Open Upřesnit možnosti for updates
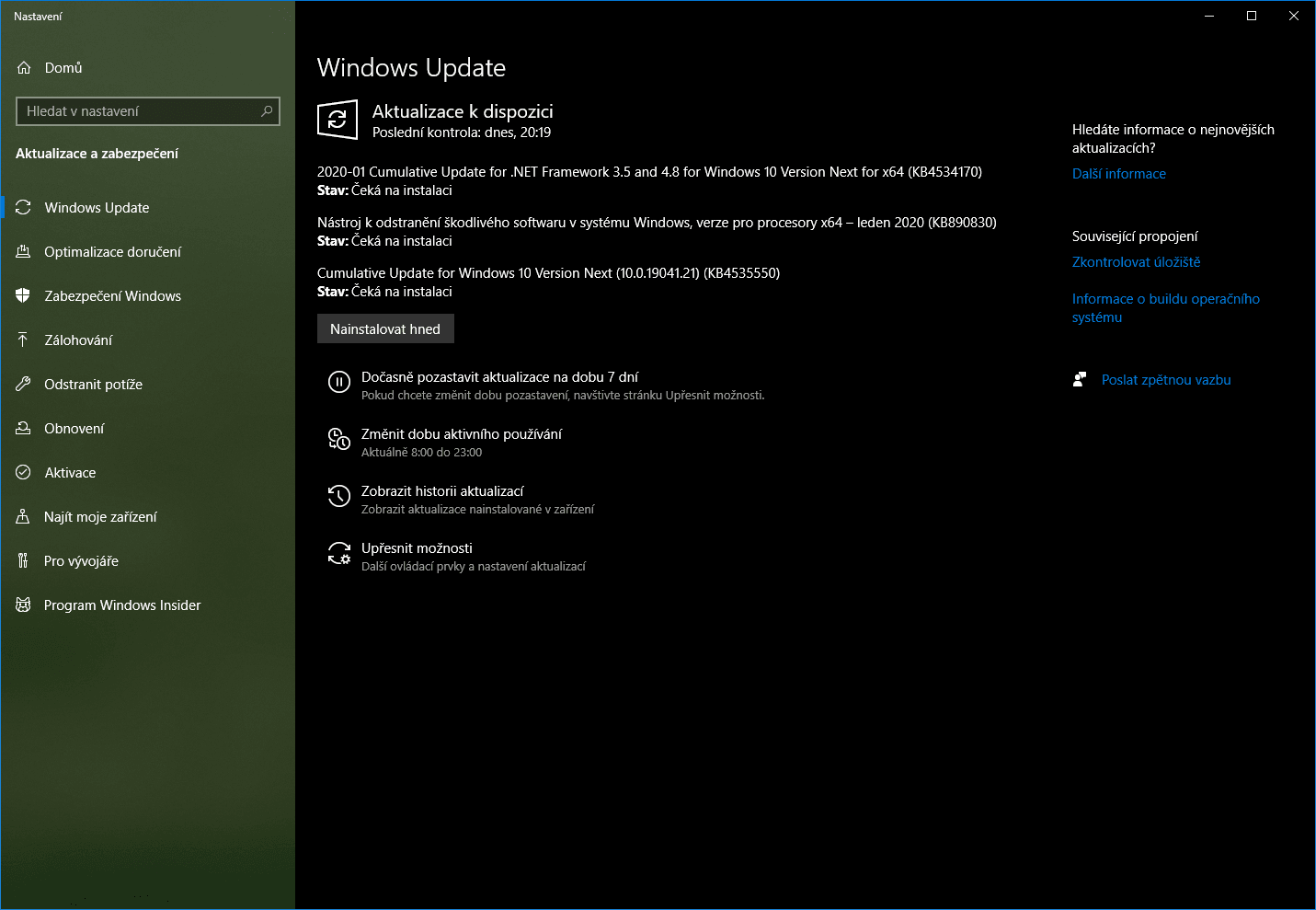 pyautogui.click(x=418, y=547)
